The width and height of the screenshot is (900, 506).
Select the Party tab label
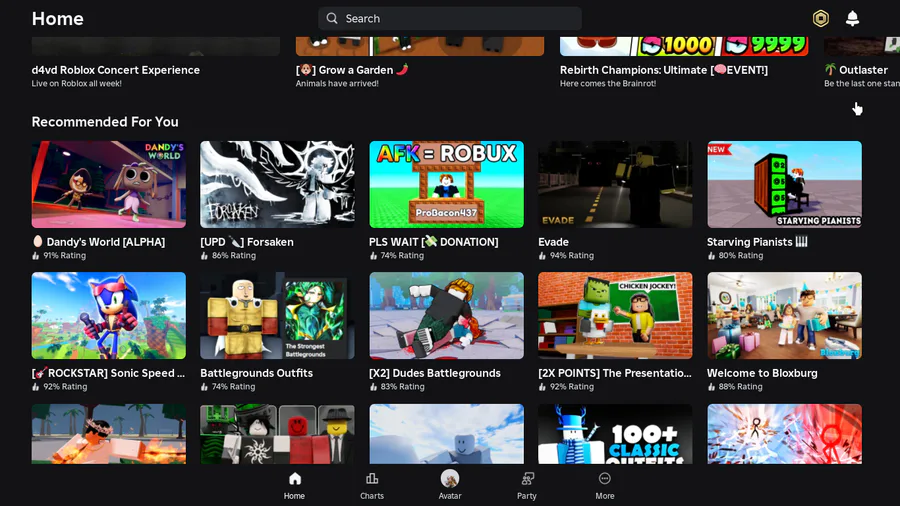tap(527, 496)
